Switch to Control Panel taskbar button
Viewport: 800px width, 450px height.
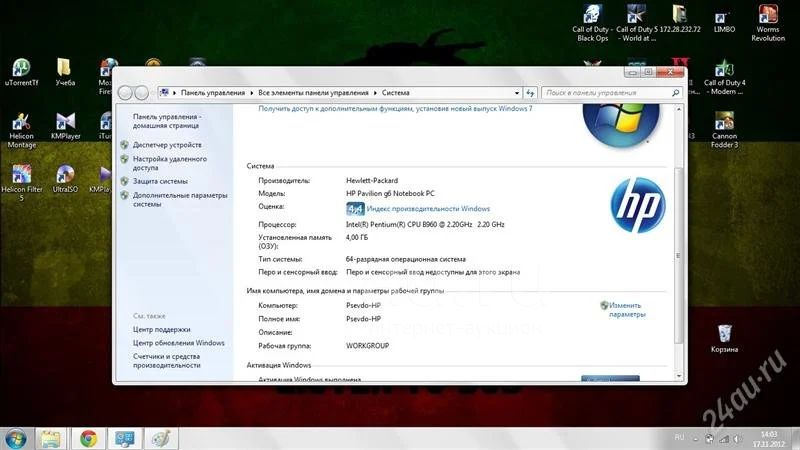click(124, 438)
